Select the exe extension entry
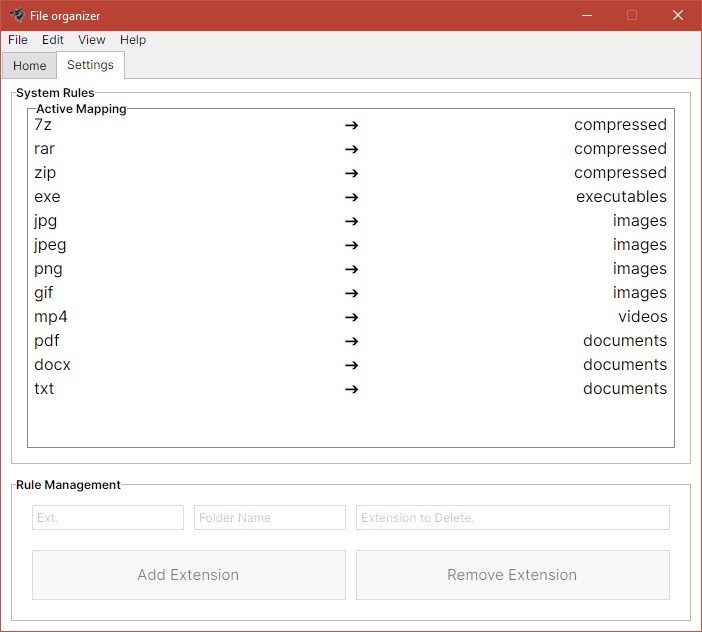This screenshot has width=702, height=632. tap(47, 197)
